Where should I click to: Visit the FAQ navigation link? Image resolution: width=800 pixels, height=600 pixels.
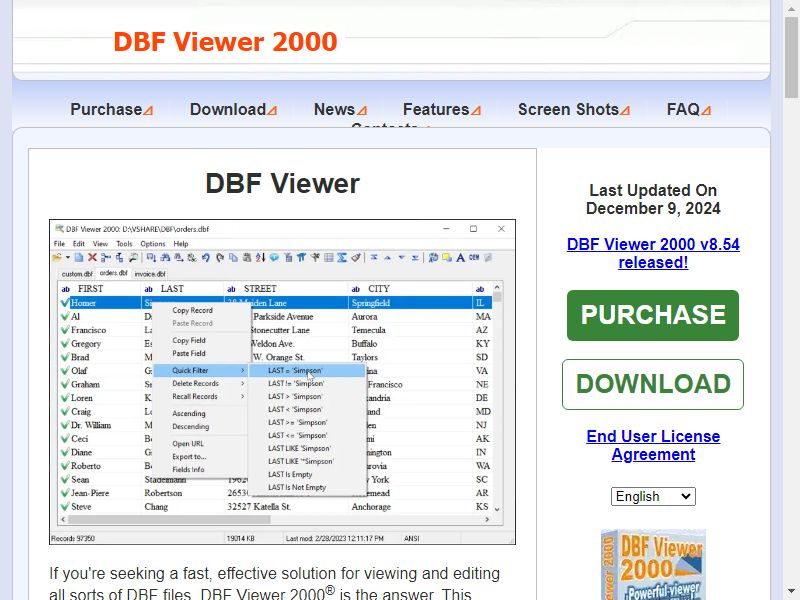(x=689, y=109)
